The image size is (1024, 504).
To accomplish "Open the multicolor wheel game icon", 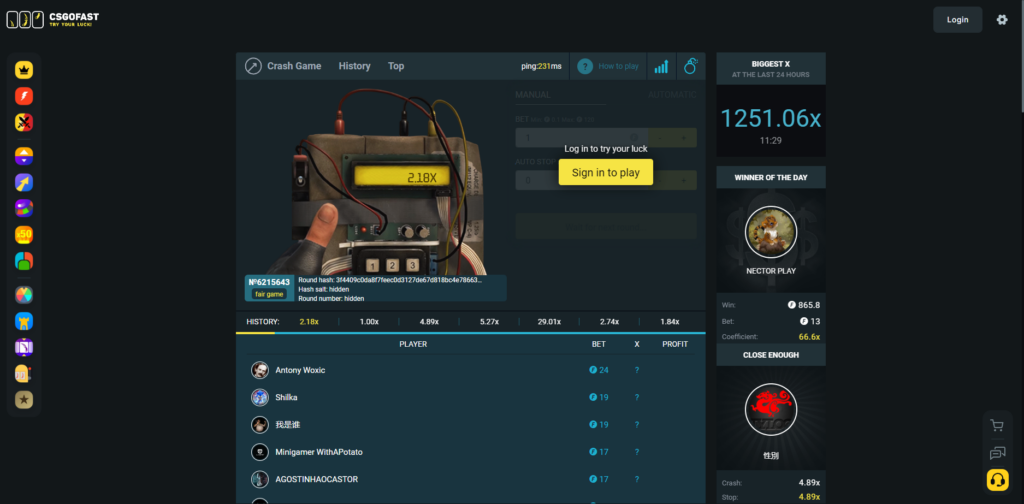I will click(24, 294).
